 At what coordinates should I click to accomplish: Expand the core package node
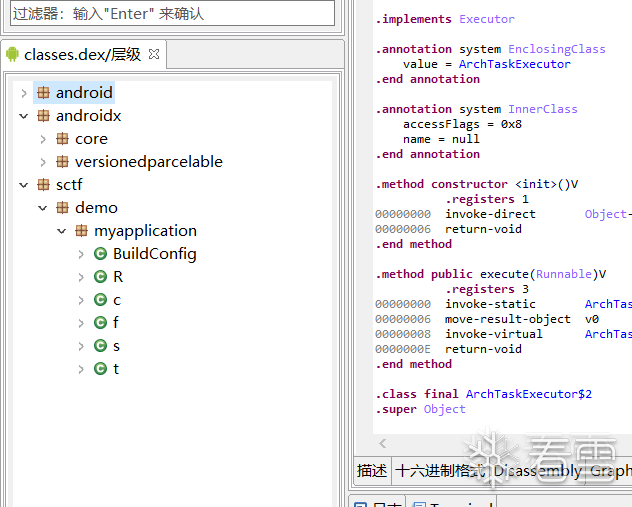(x=43, y=139)
